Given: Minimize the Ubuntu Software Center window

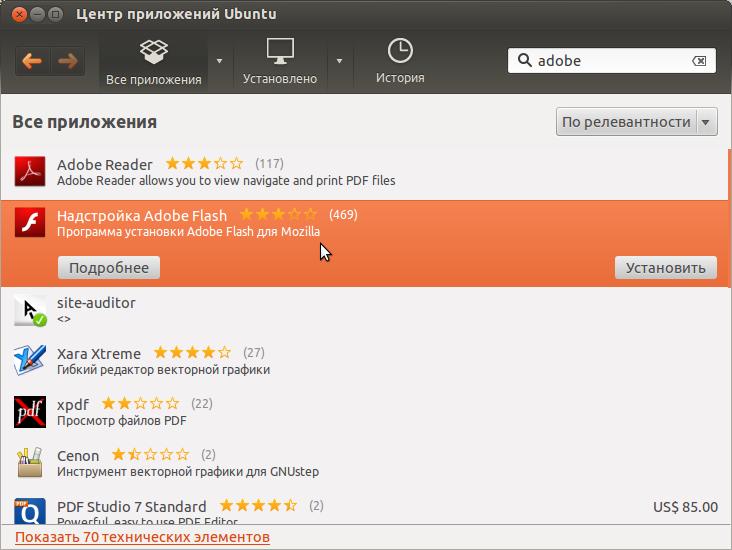Looking at the screenshot, I should pos(37,14).
